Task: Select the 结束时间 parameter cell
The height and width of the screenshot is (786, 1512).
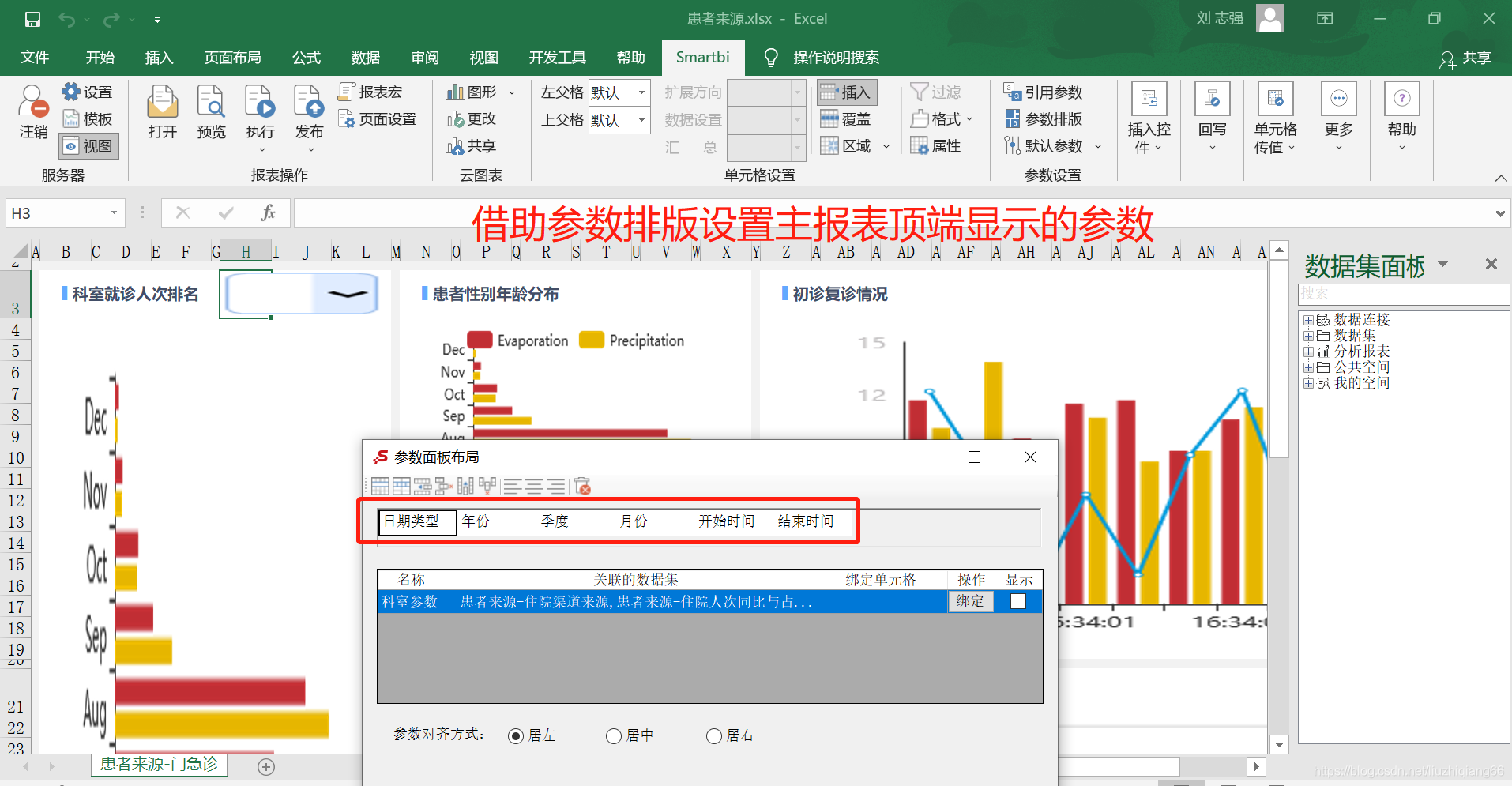Action: 812,522
